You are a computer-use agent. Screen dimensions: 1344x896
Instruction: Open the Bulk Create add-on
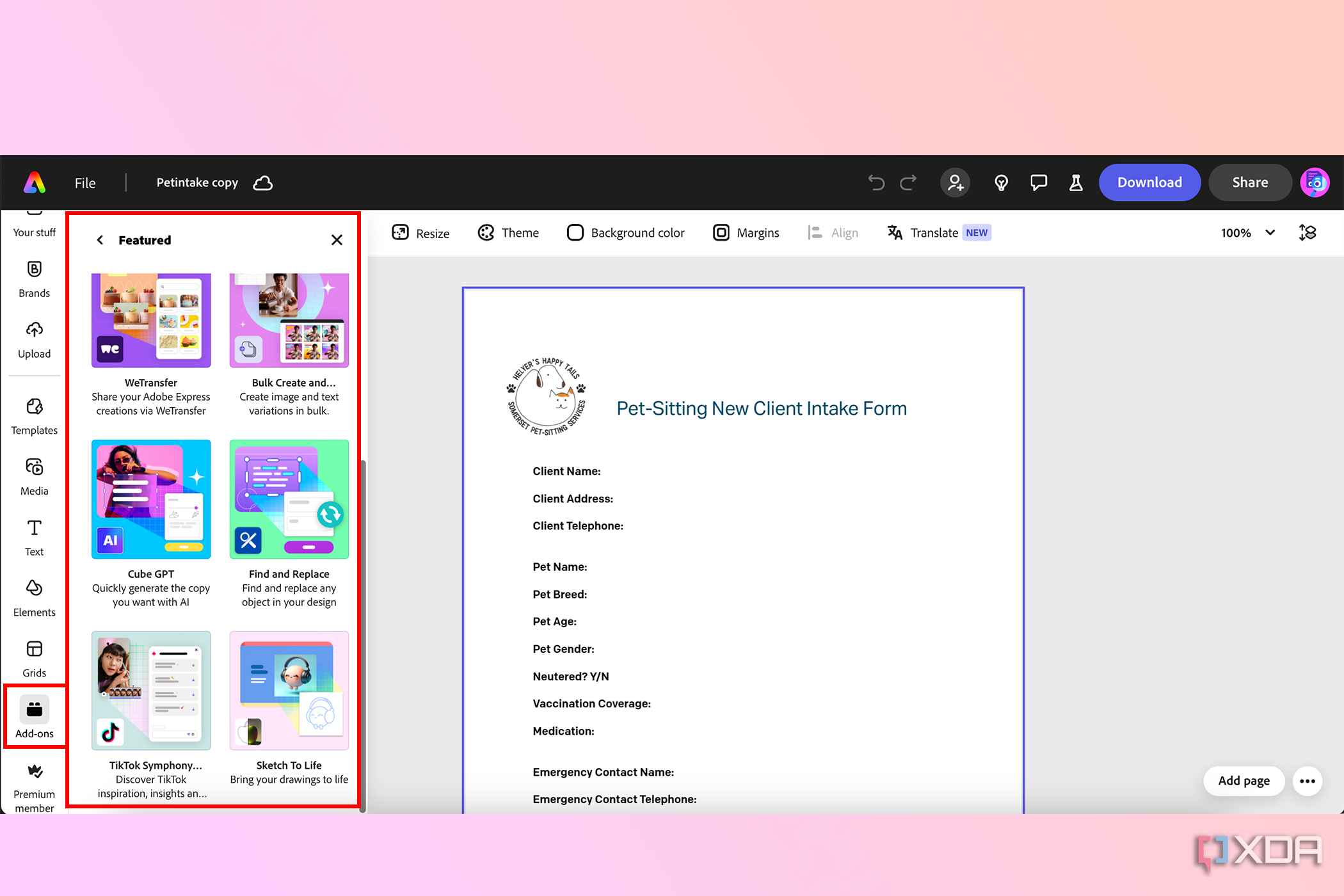[x=289, y=345]
